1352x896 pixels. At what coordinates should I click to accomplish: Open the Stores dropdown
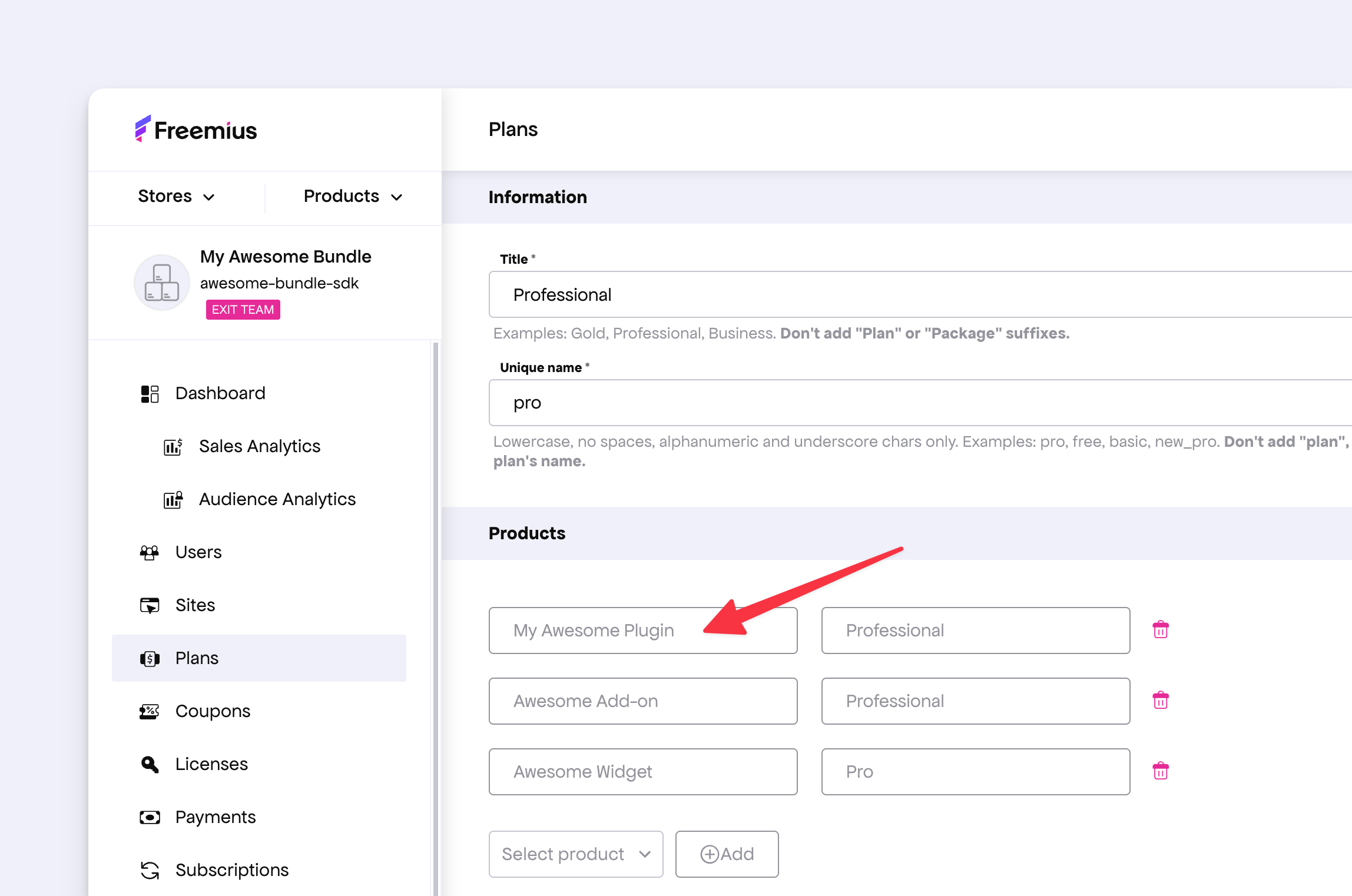coord(176,196)
